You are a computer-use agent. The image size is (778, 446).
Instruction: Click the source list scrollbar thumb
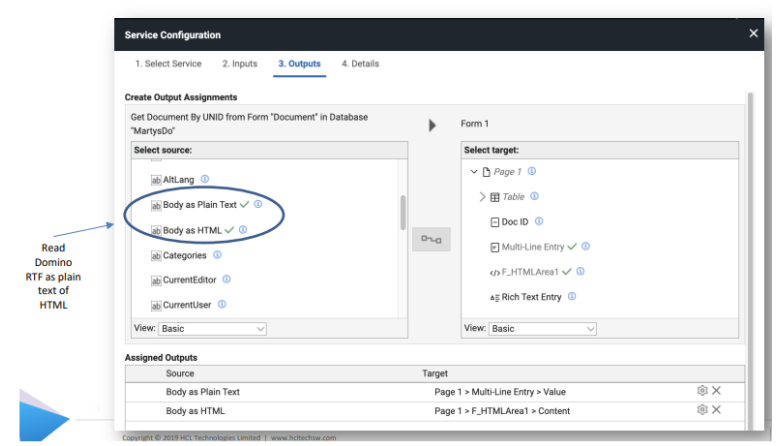[x=403, y=212]
